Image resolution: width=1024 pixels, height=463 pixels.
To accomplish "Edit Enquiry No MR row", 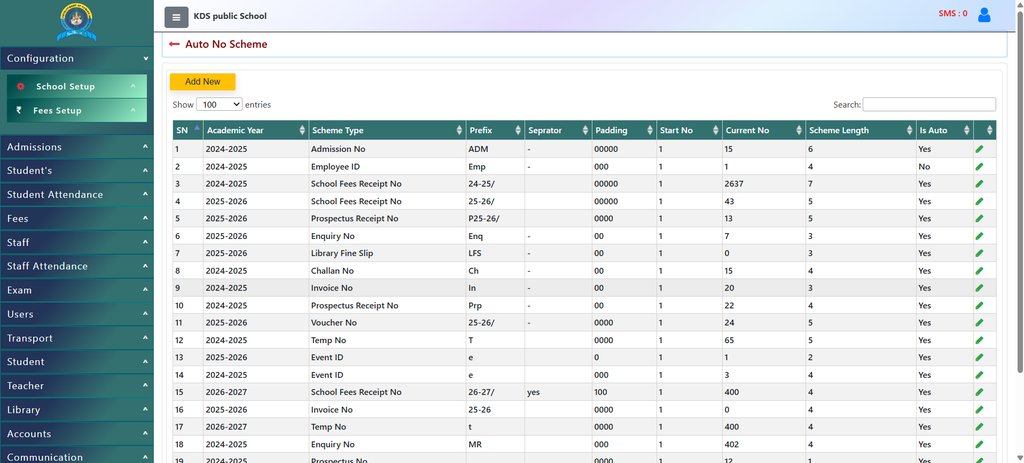I will pos(979,445).
